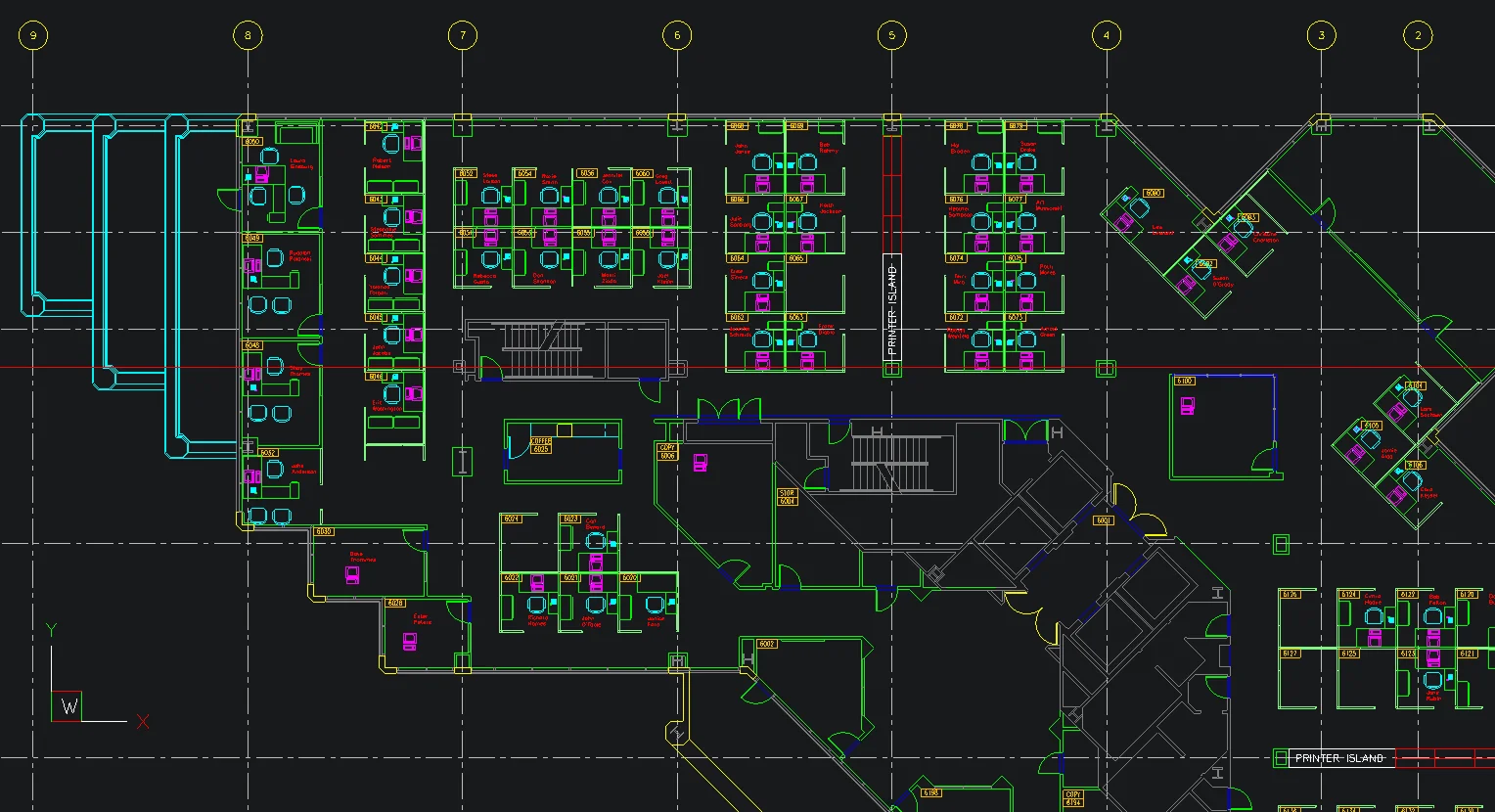This screenshot has height=812, width=1495.
Task: Select room tag 6077
Action: point(1016,200)
